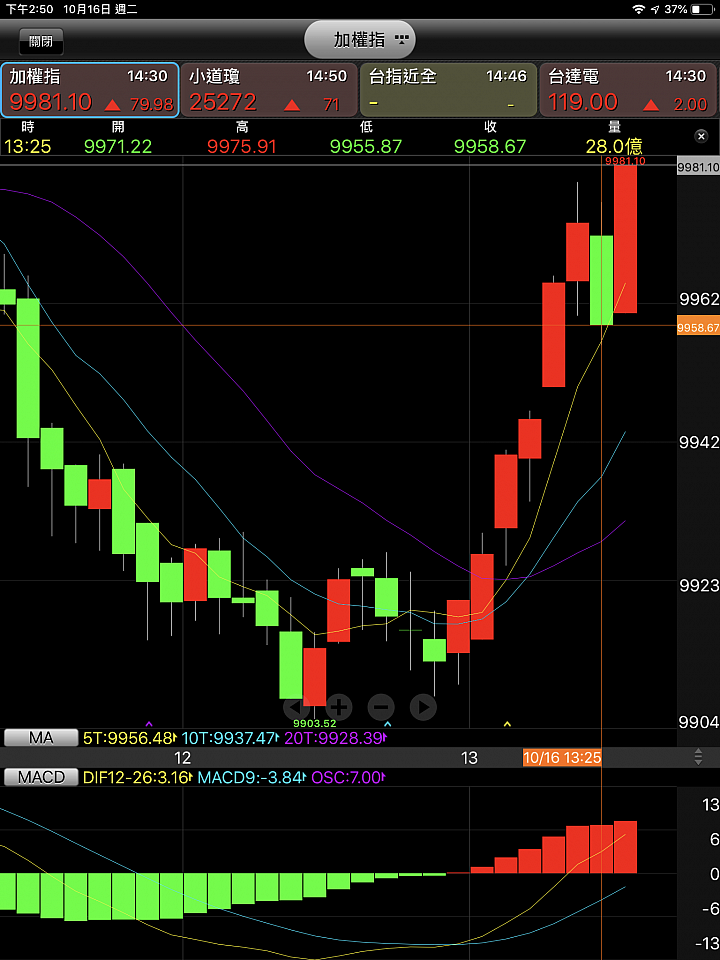Click the close value 9958.67 in info bar
Viewport: 720px width, 960px height.
click(x=490, y=146)
